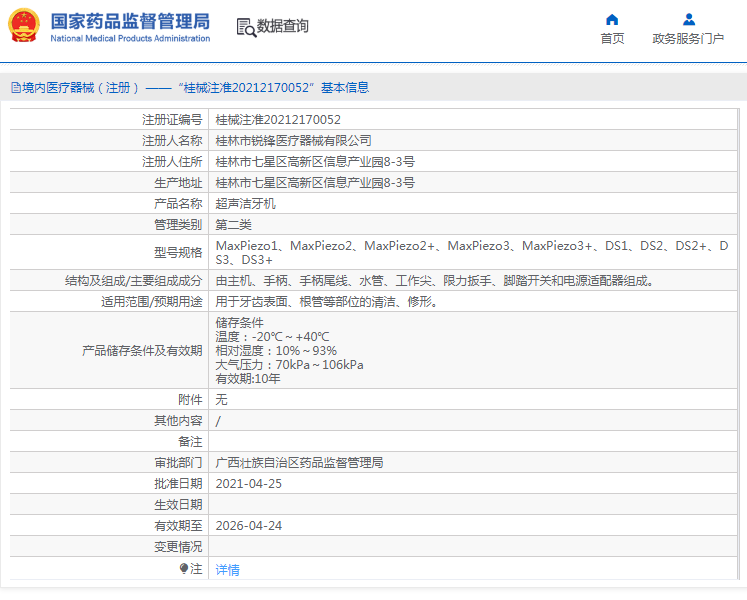Click product name 超声洁牙机
The width and height of the screenshot is (747, 600).
pyautogui.click(x=245, y=203)
